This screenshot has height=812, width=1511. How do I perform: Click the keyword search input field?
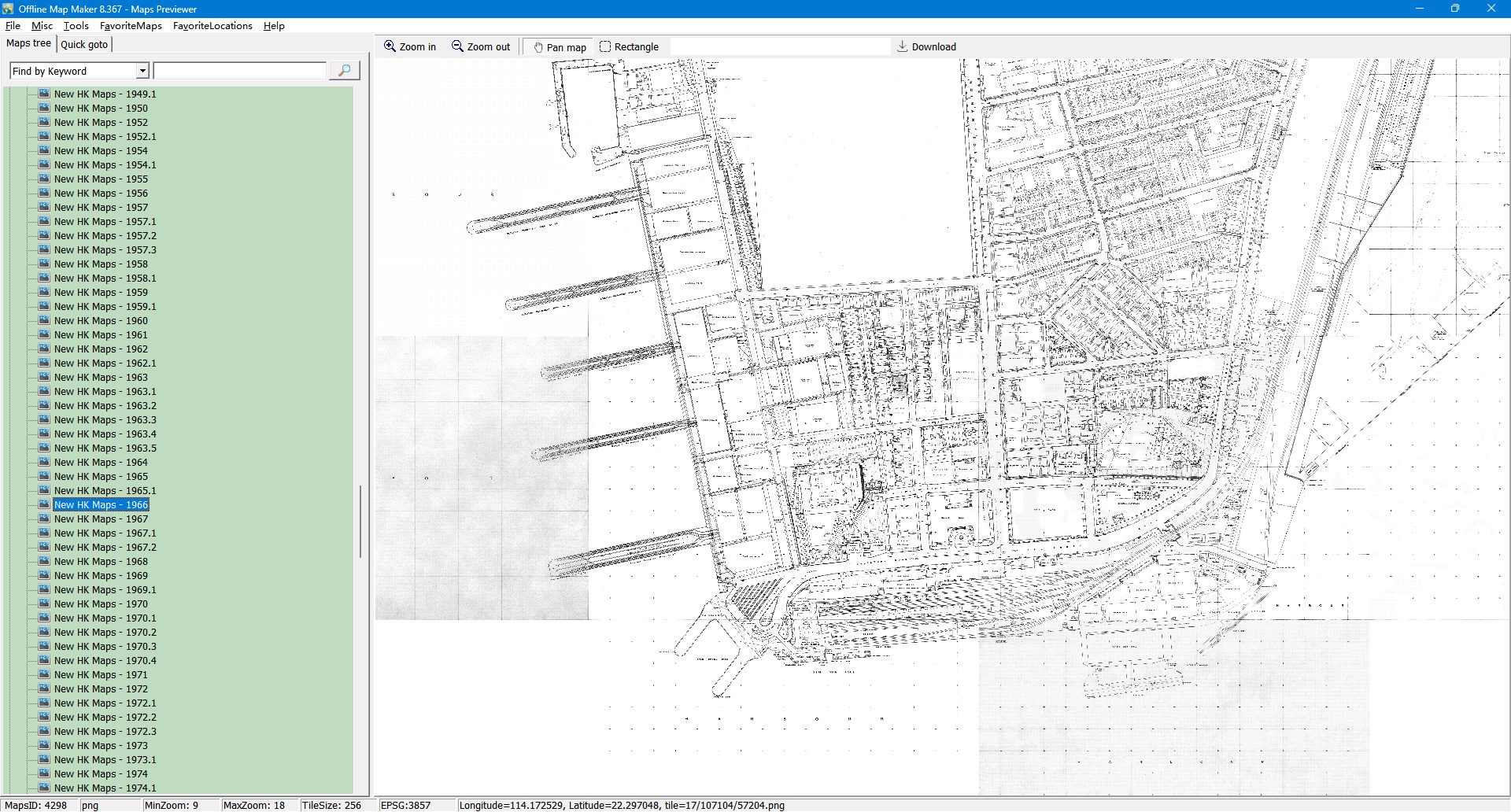click(239, 72)
